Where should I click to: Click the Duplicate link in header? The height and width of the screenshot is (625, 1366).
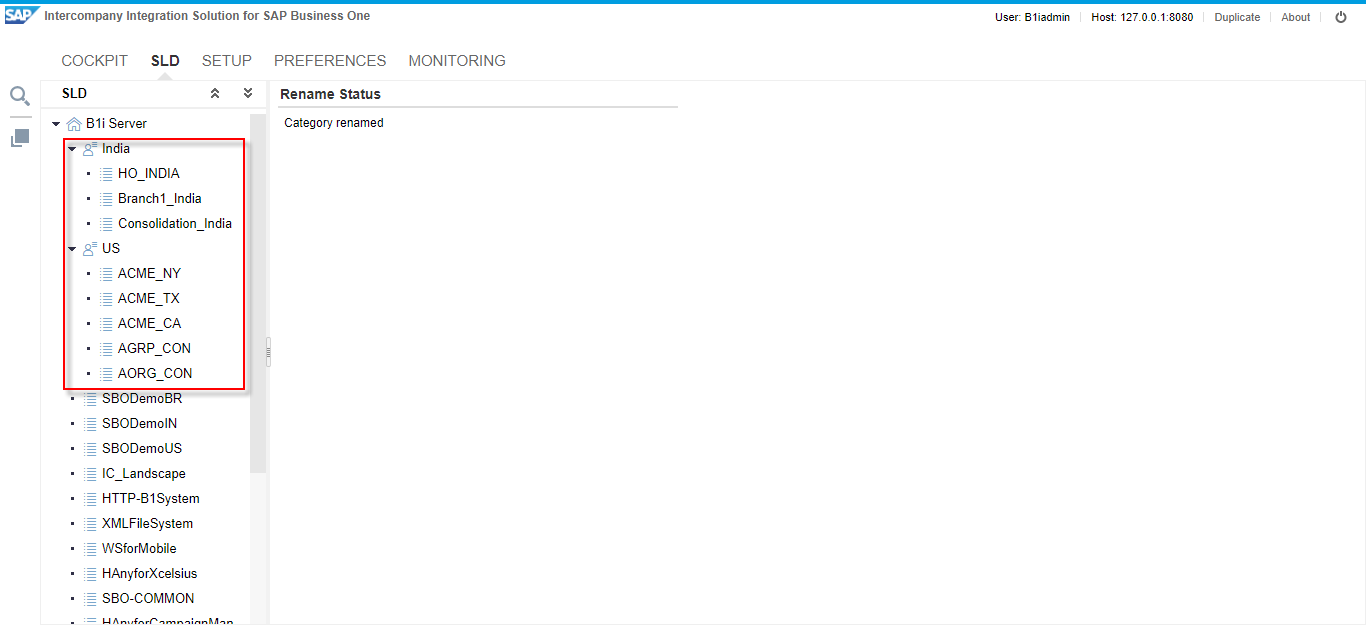pos(1237,17)
